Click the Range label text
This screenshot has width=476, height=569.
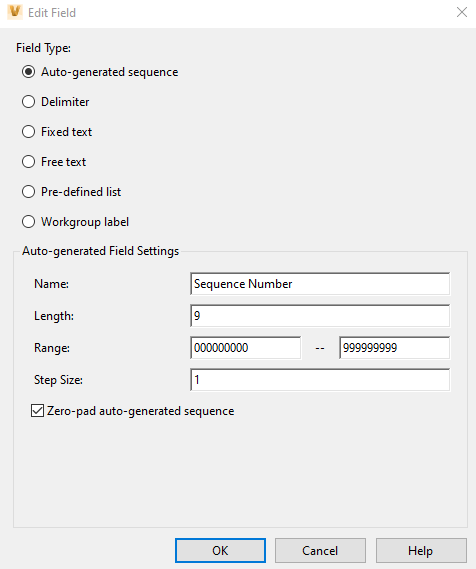(52, 348)
